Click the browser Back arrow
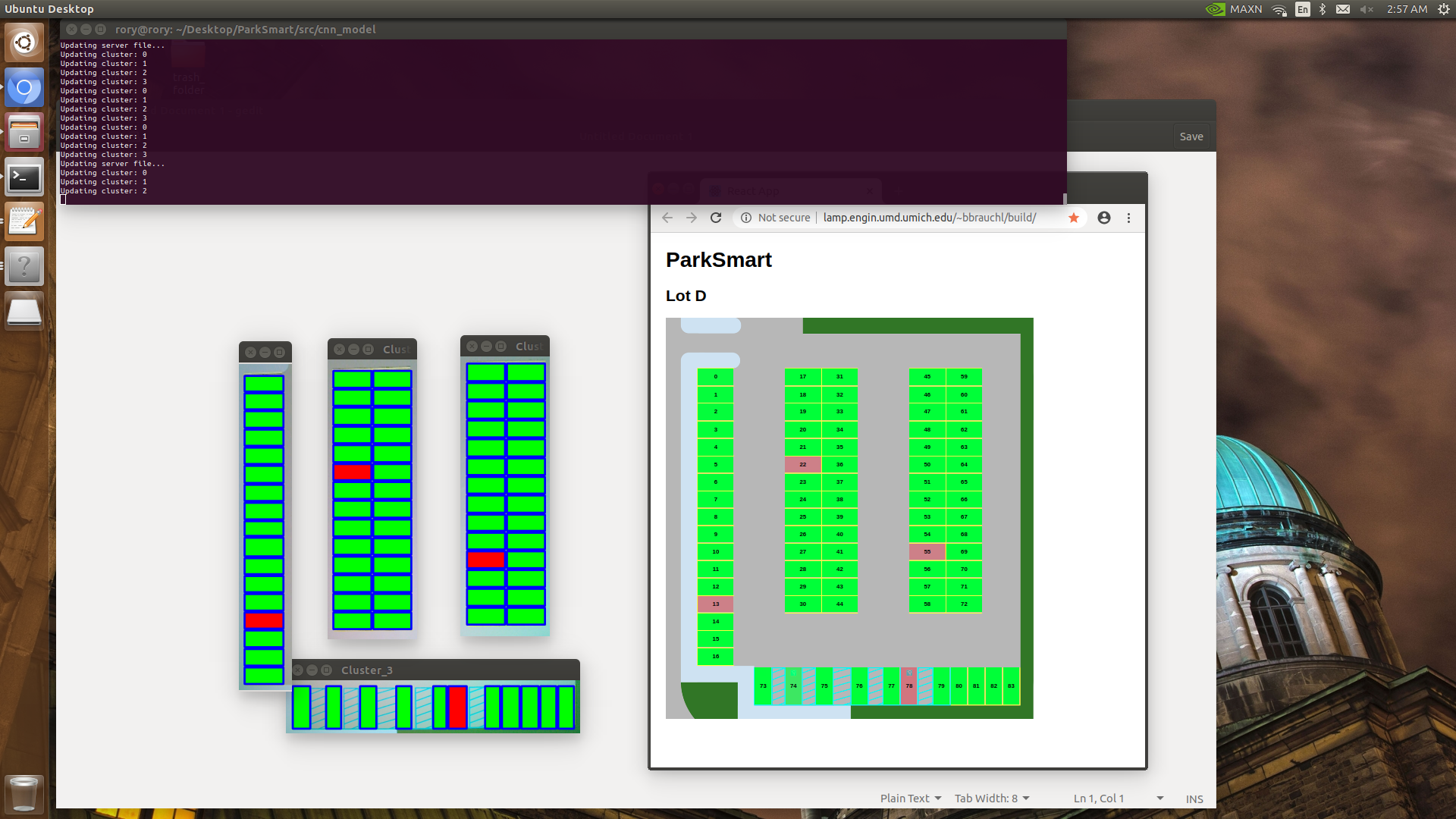The image size is (1456, 819). (667, 218)
